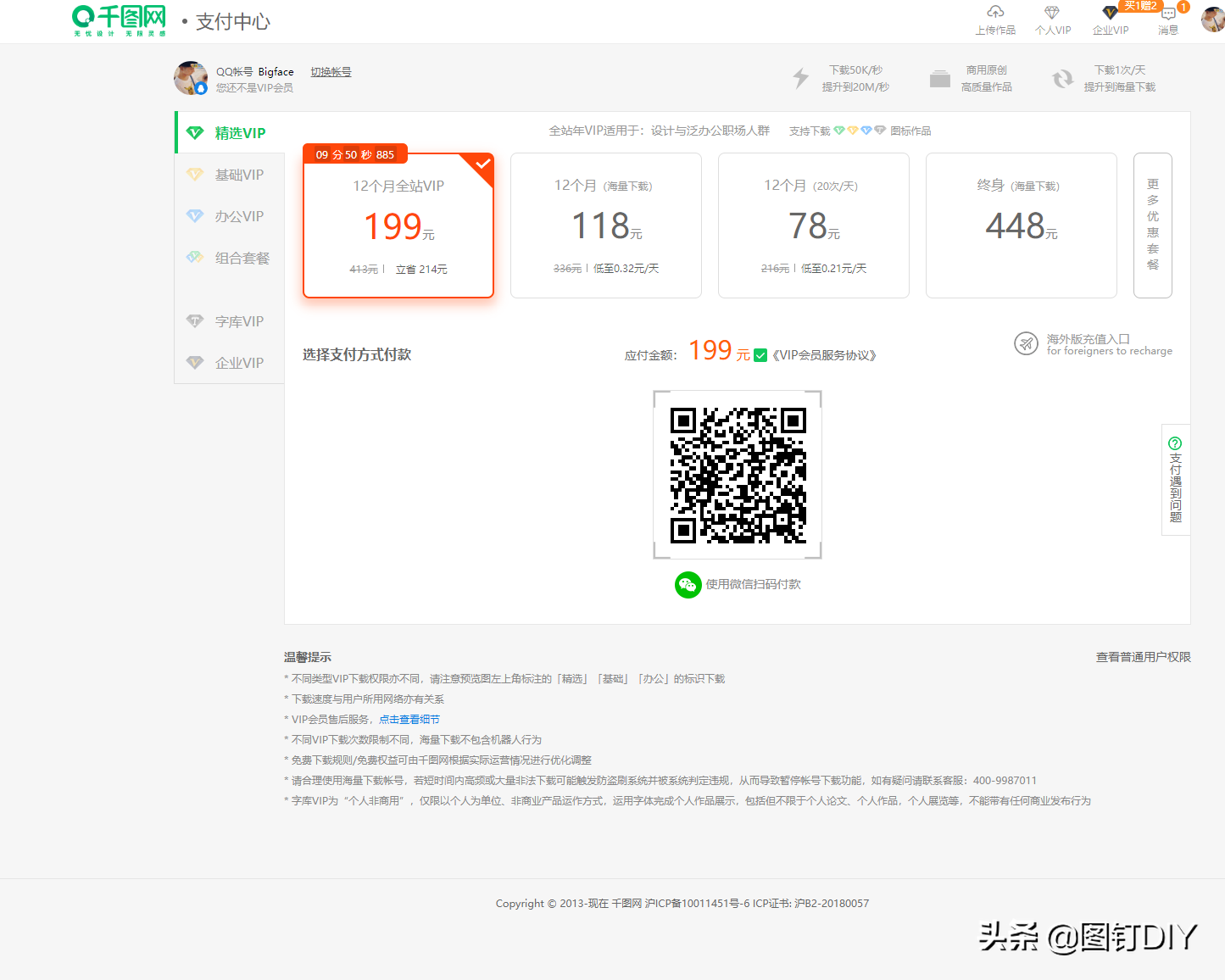The height and width of the screenshot is (980, 1225).
Task: Select the 448元 终身 plan
Action: (x=1022, y=226)
